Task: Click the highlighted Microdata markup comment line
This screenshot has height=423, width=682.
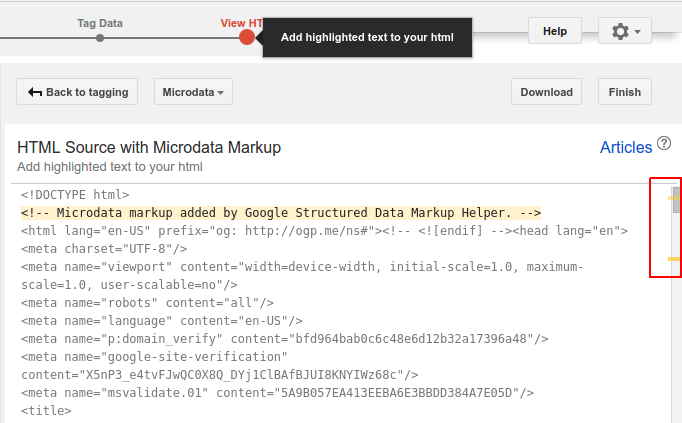Action: coord(281,213)
